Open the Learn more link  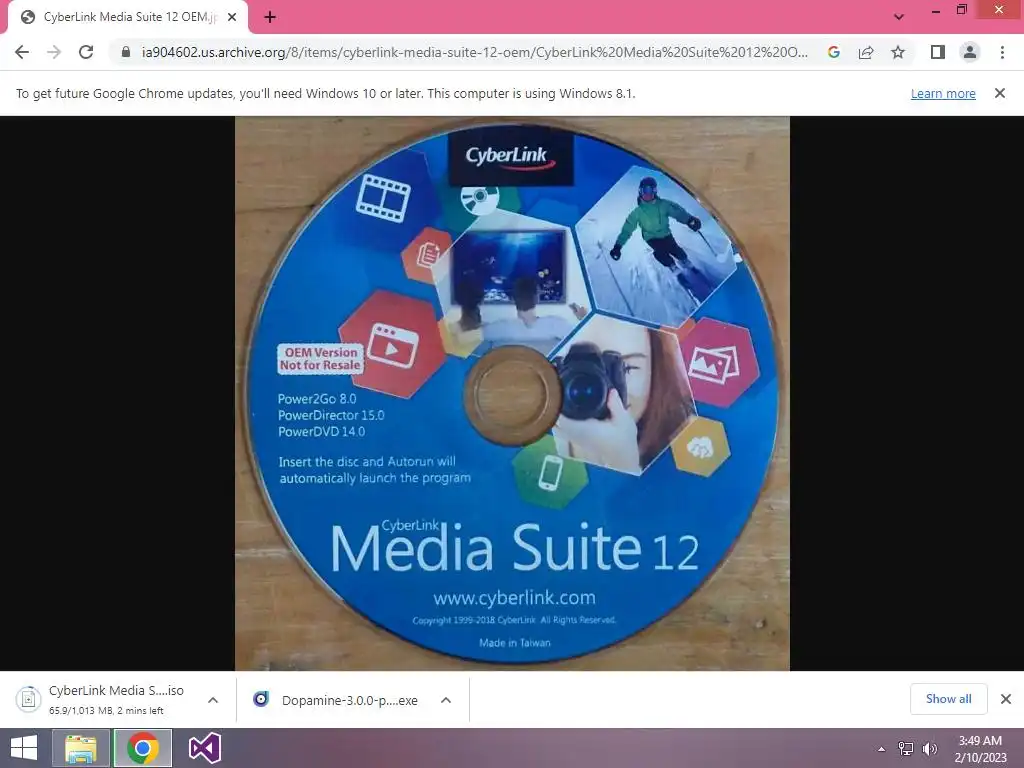click(943, 93)
